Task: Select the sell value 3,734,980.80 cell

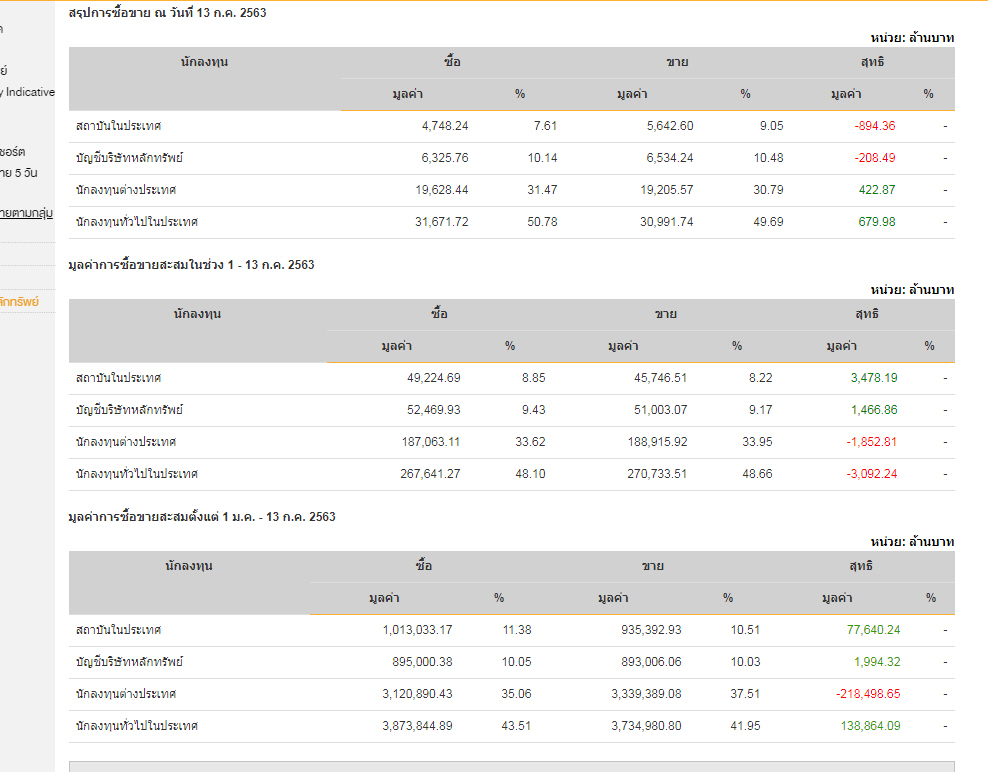Action: pyautogui.click(x=646, y=726)
